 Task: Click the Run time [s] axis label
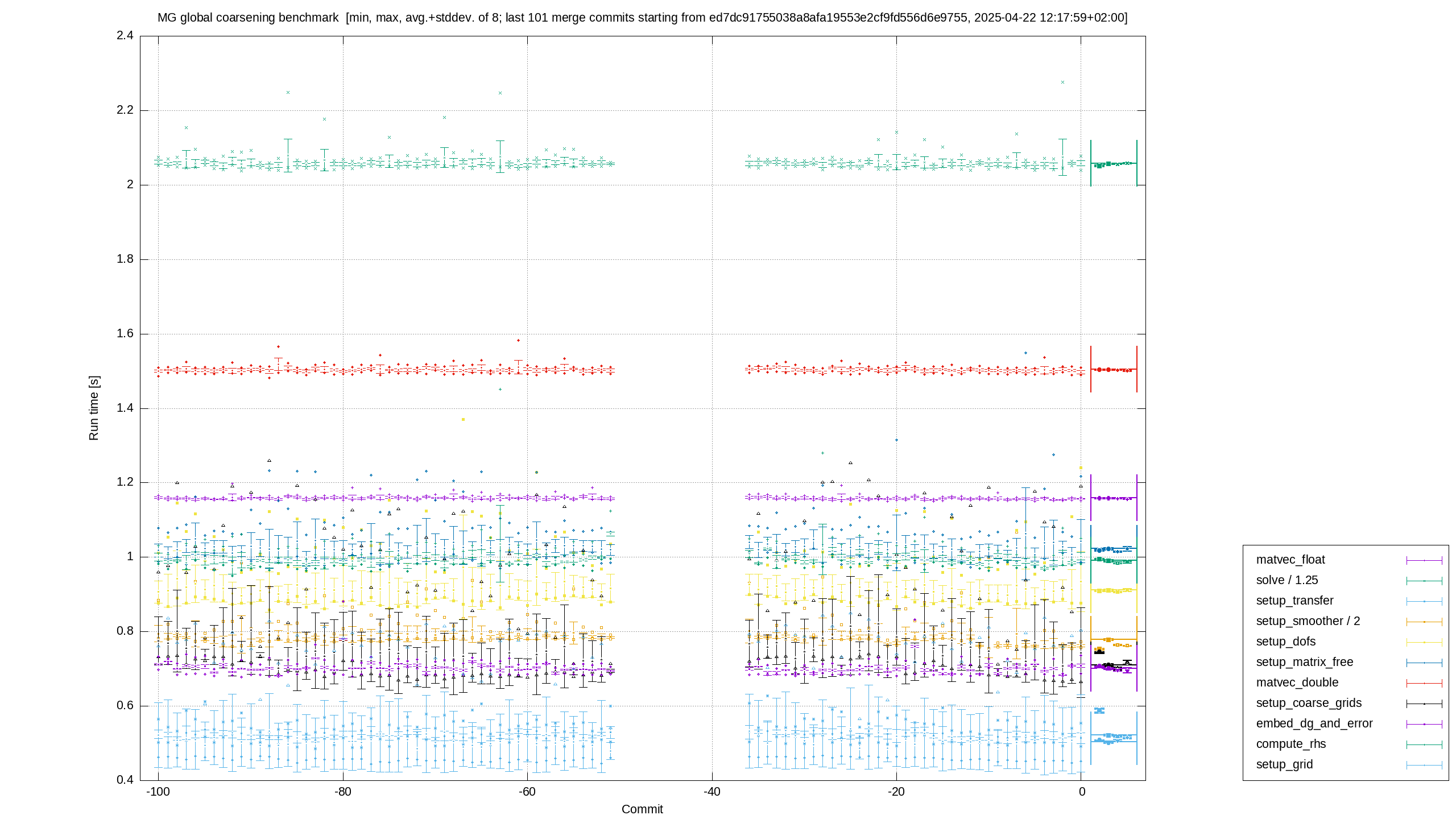pyautogui.click(x=94, y=408)
